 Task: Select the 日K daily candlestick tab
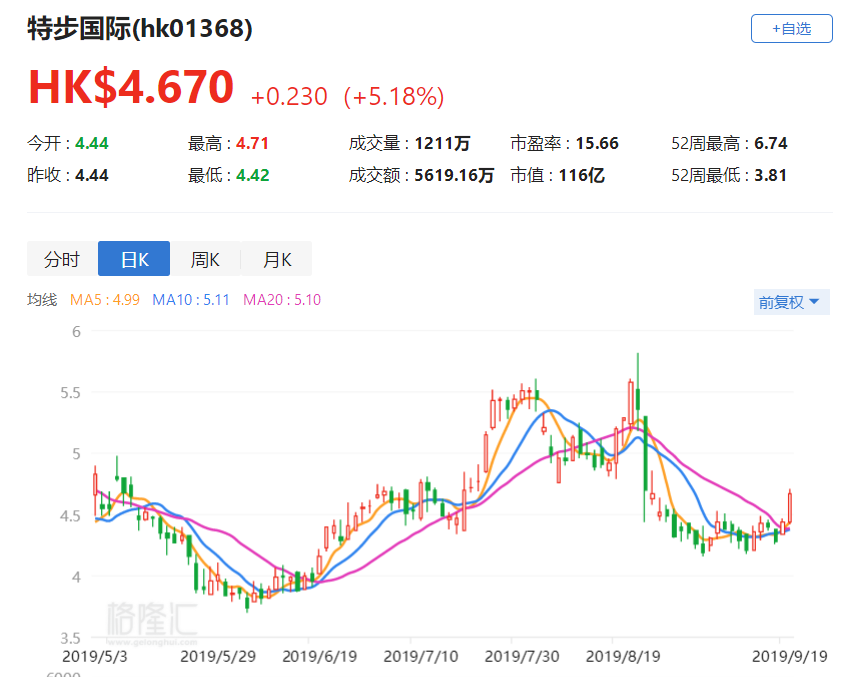pos(134,259)
